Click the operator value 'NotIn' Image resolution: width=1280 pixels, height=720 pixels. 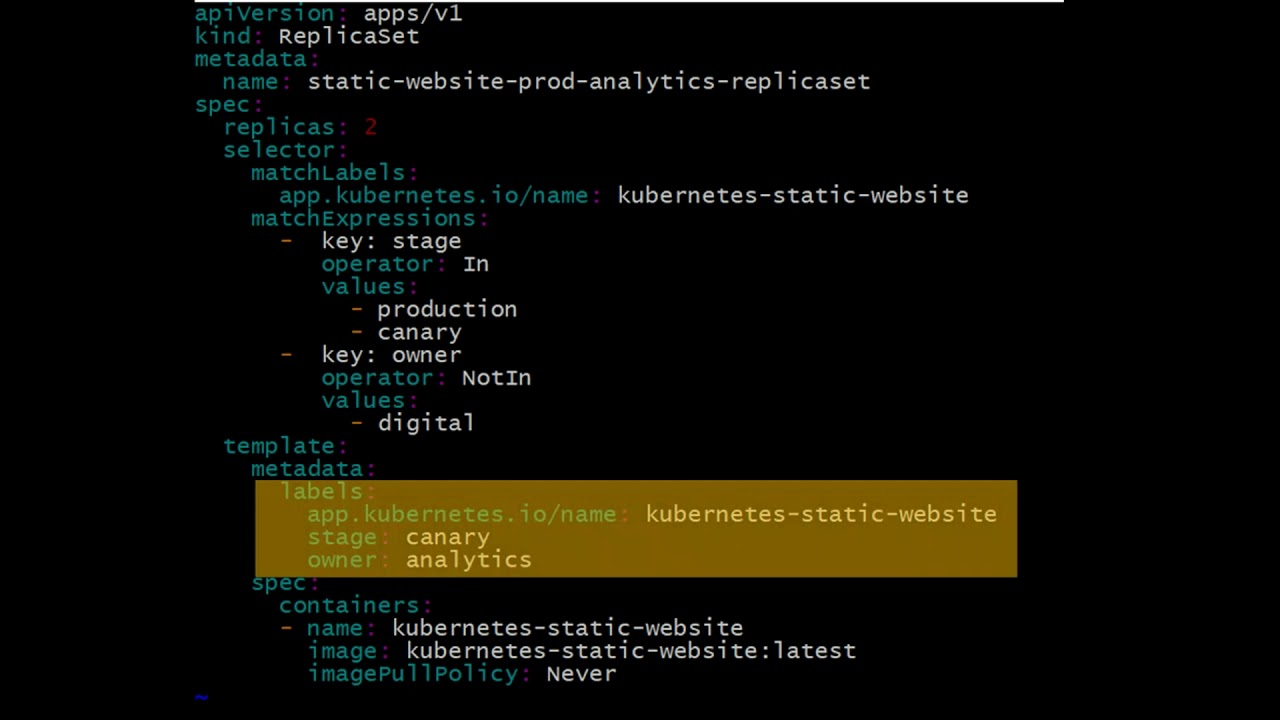pos(496,378)
